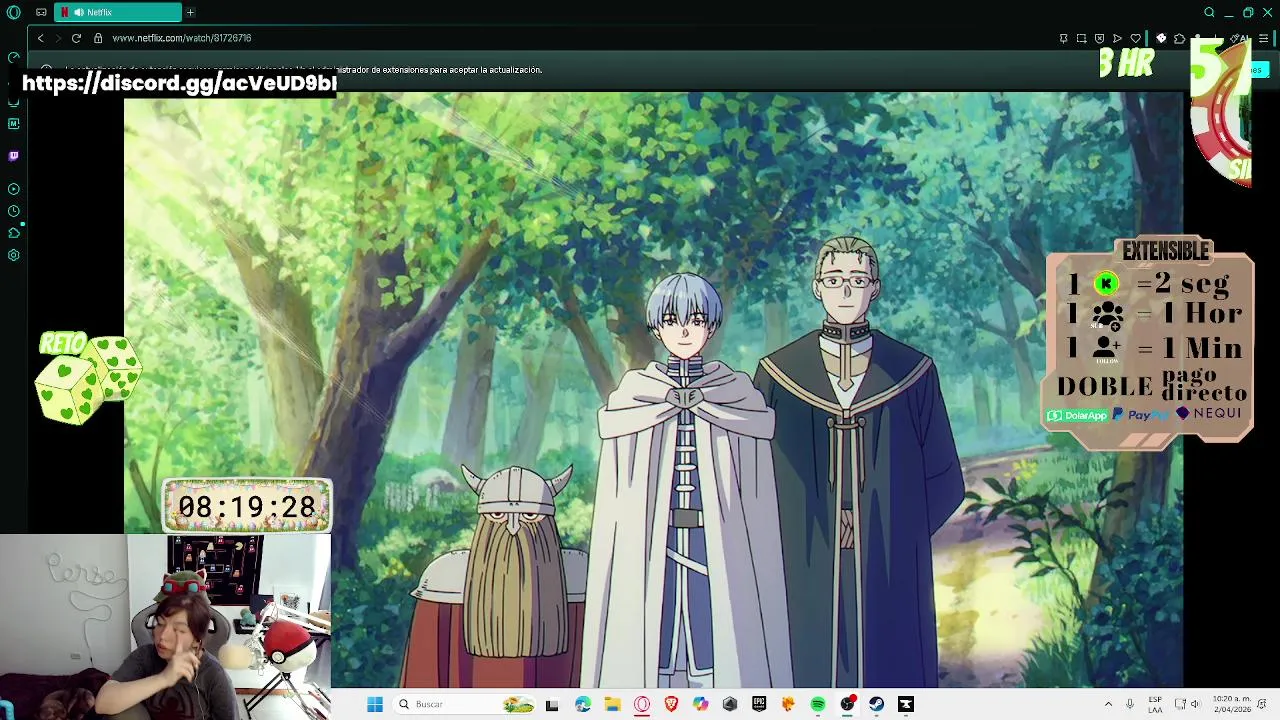1280x720 pixels.
Task: Mute the Netflix tab speaker icon
Action: pyautogui.click(x=78, y=12)
